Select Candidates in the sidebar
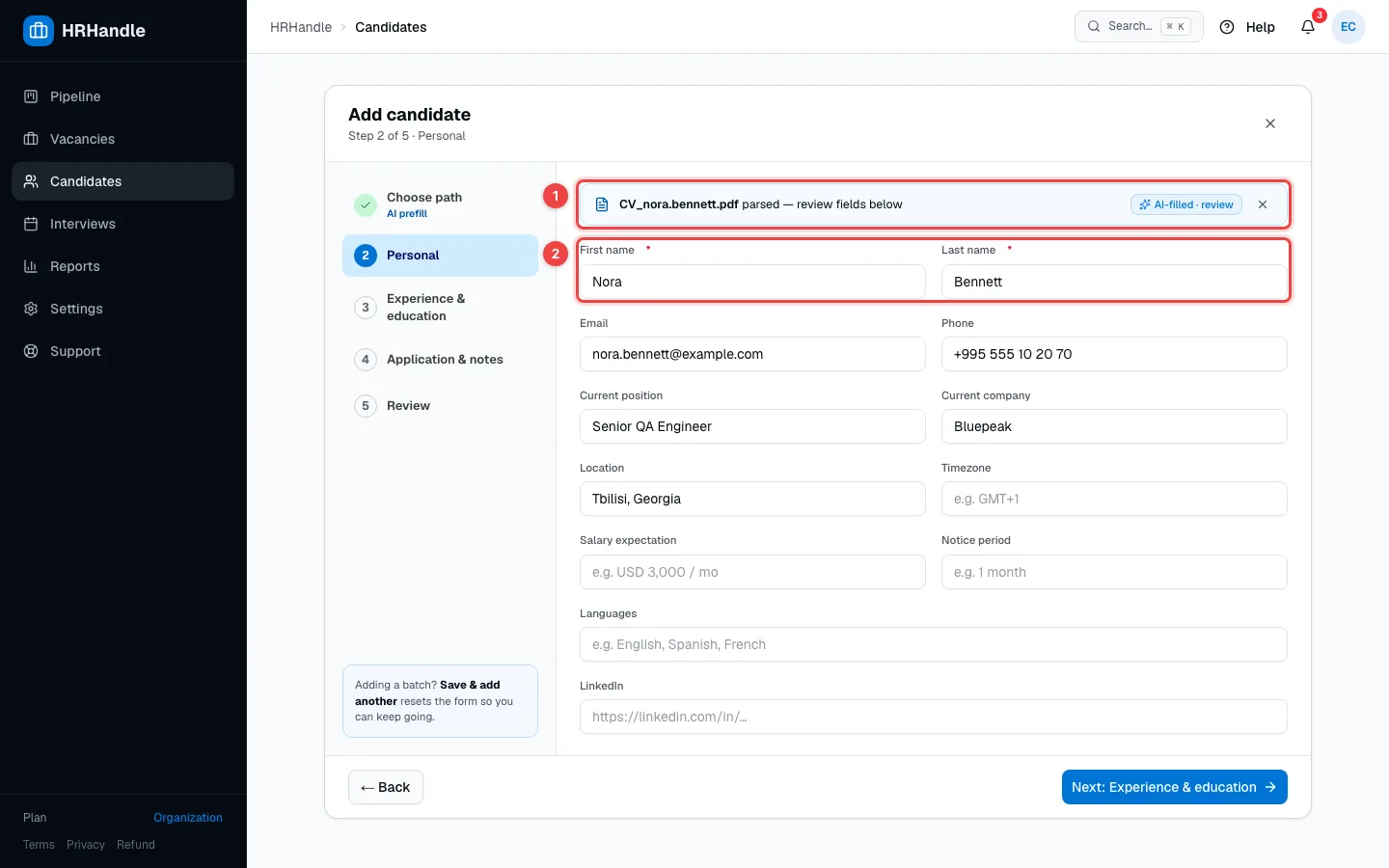The height and width of the screenshot is (868, 1389). [123, 181]
